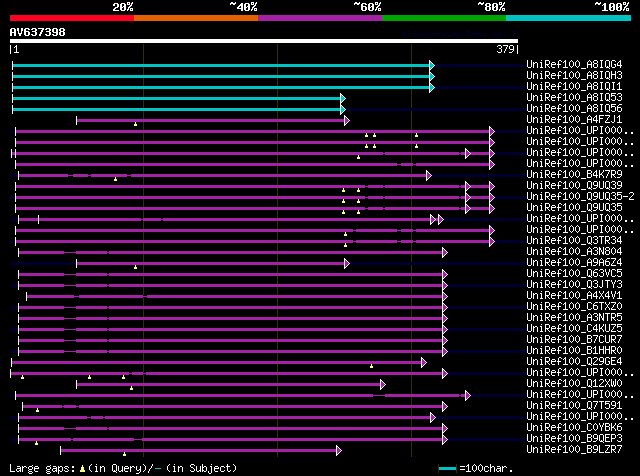Image resolution: width=640 pixels, height=476 pixels.
Task: Click the AV637398 query name label
Action: (x=38, y=32)
